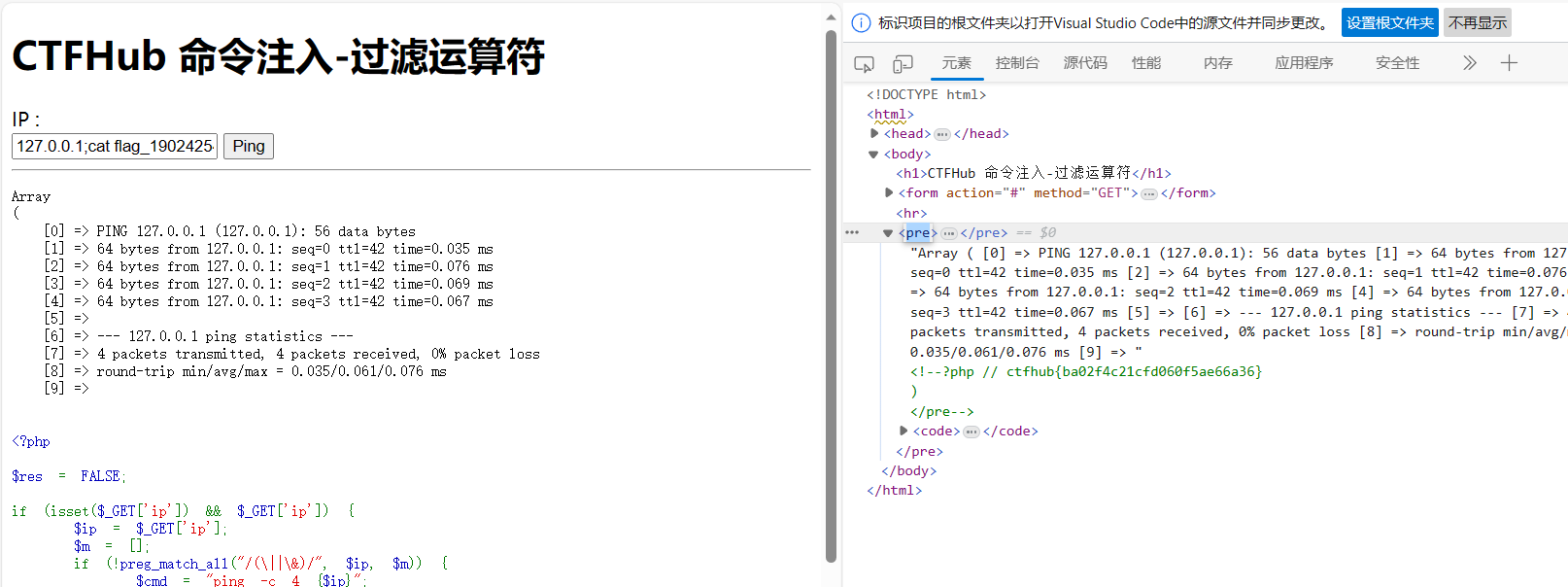Activate the inspect element picker icon
Image resolution: width=1568 pixels, height=587 pixels.
click(x=864, y=64)
